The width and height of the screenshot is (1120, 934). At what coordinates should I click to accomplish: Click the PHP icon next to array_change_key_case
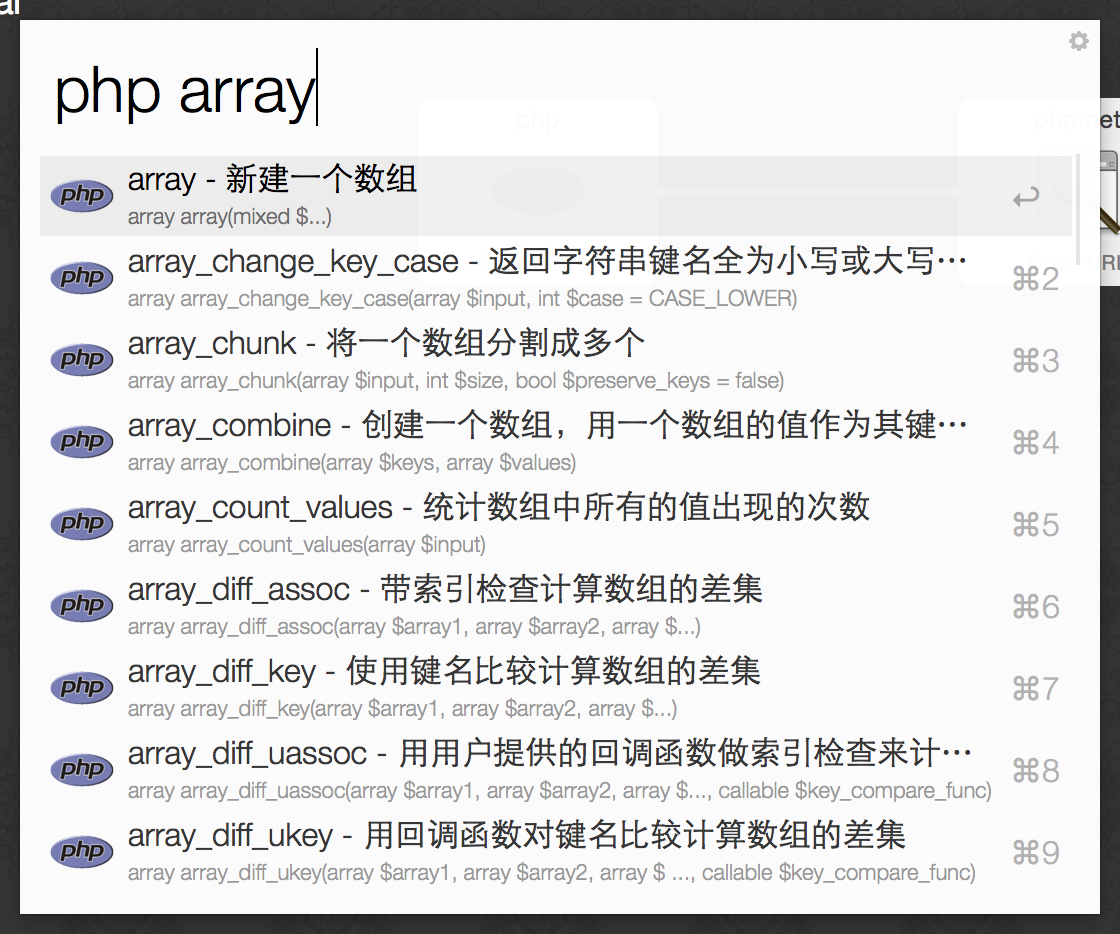[81, 277]
